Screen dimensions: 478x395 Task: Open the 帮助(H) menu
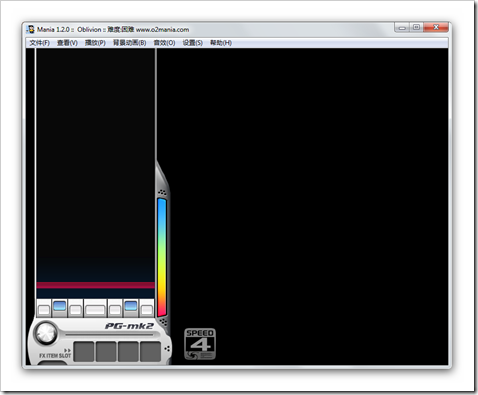[221, 43]
